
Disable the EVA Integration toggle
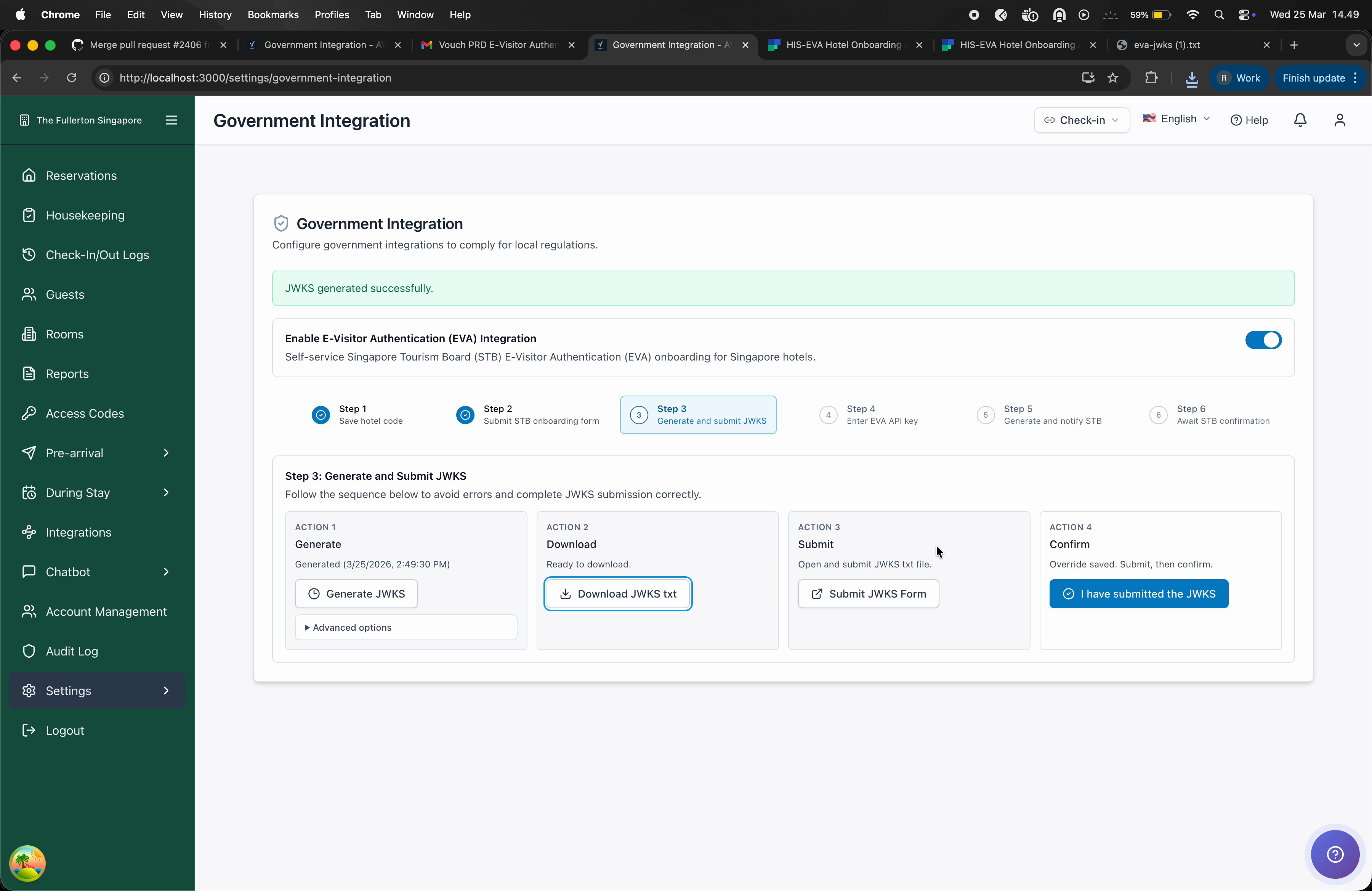(x=1263, y=340)
